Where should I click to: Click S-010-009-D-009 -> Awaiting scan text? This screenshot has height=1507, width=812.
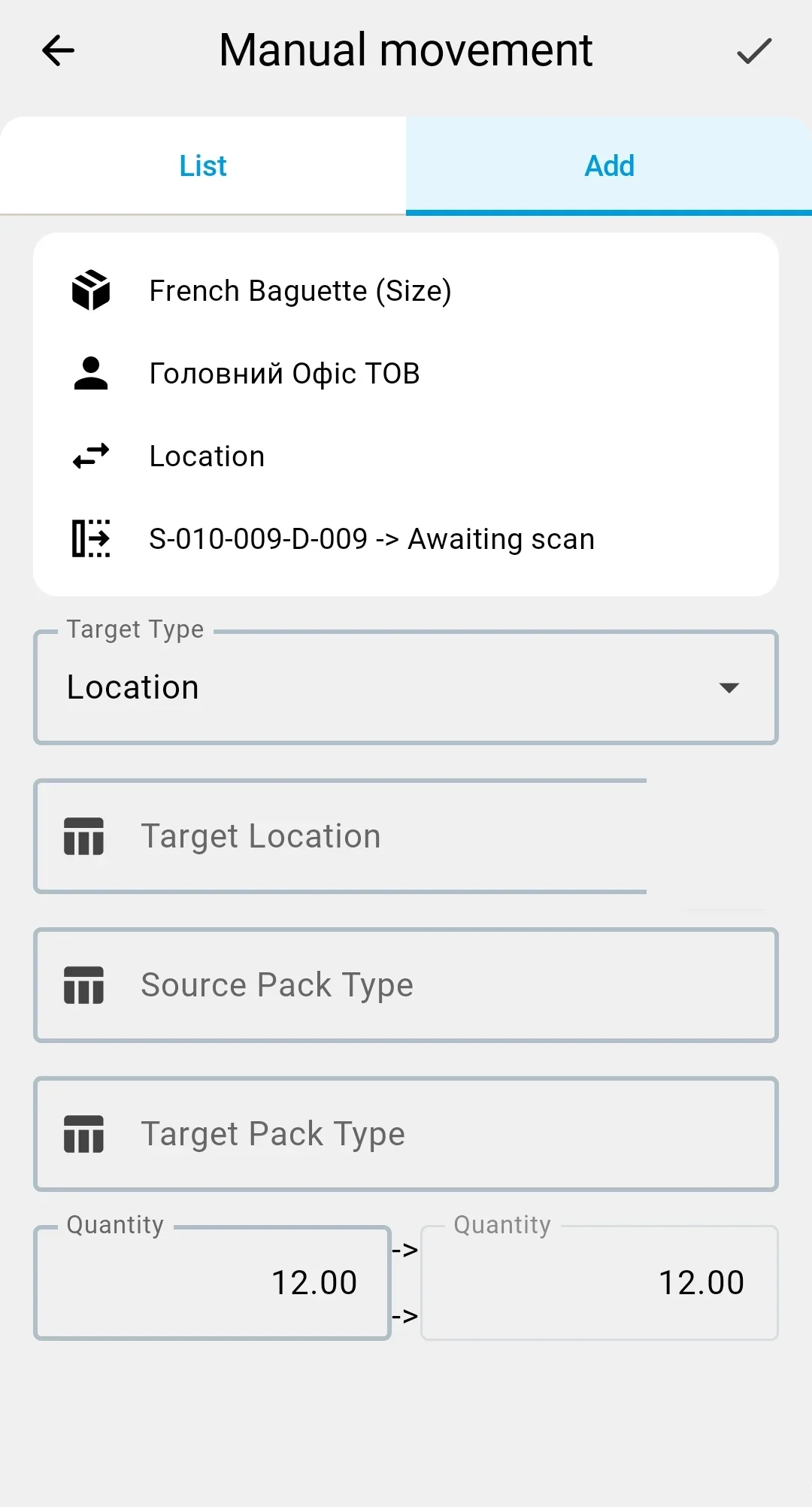(371, 539)
